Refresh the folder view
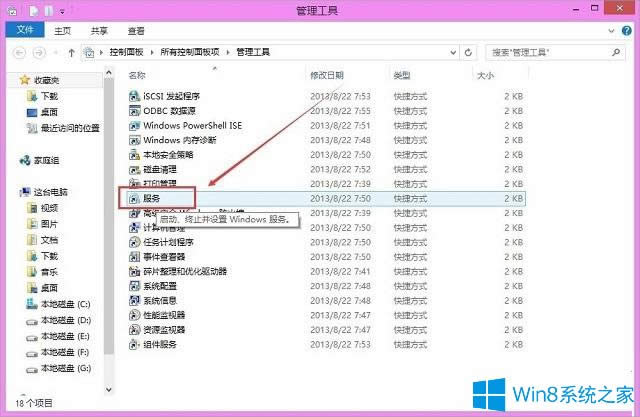Viewport: 640px width, 417px height. [468, 52]
